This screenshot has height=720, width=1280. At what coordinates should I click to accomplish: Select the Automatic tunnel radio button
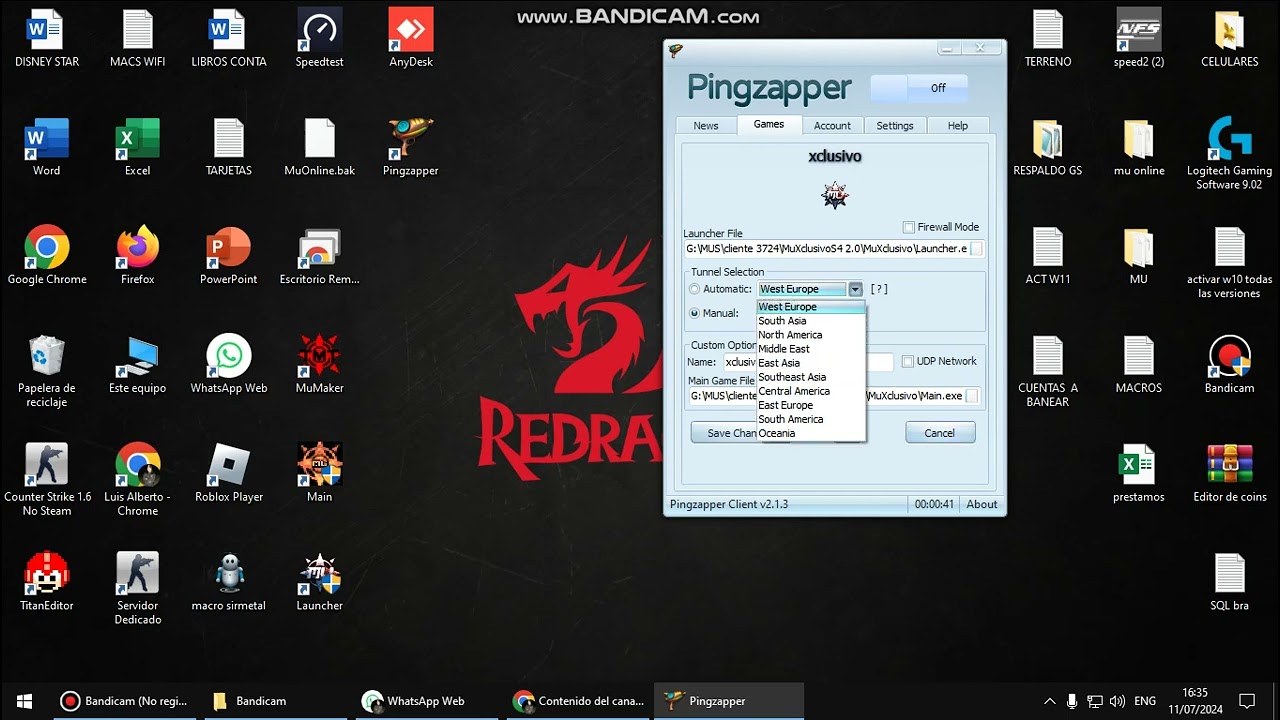(695, 289)
